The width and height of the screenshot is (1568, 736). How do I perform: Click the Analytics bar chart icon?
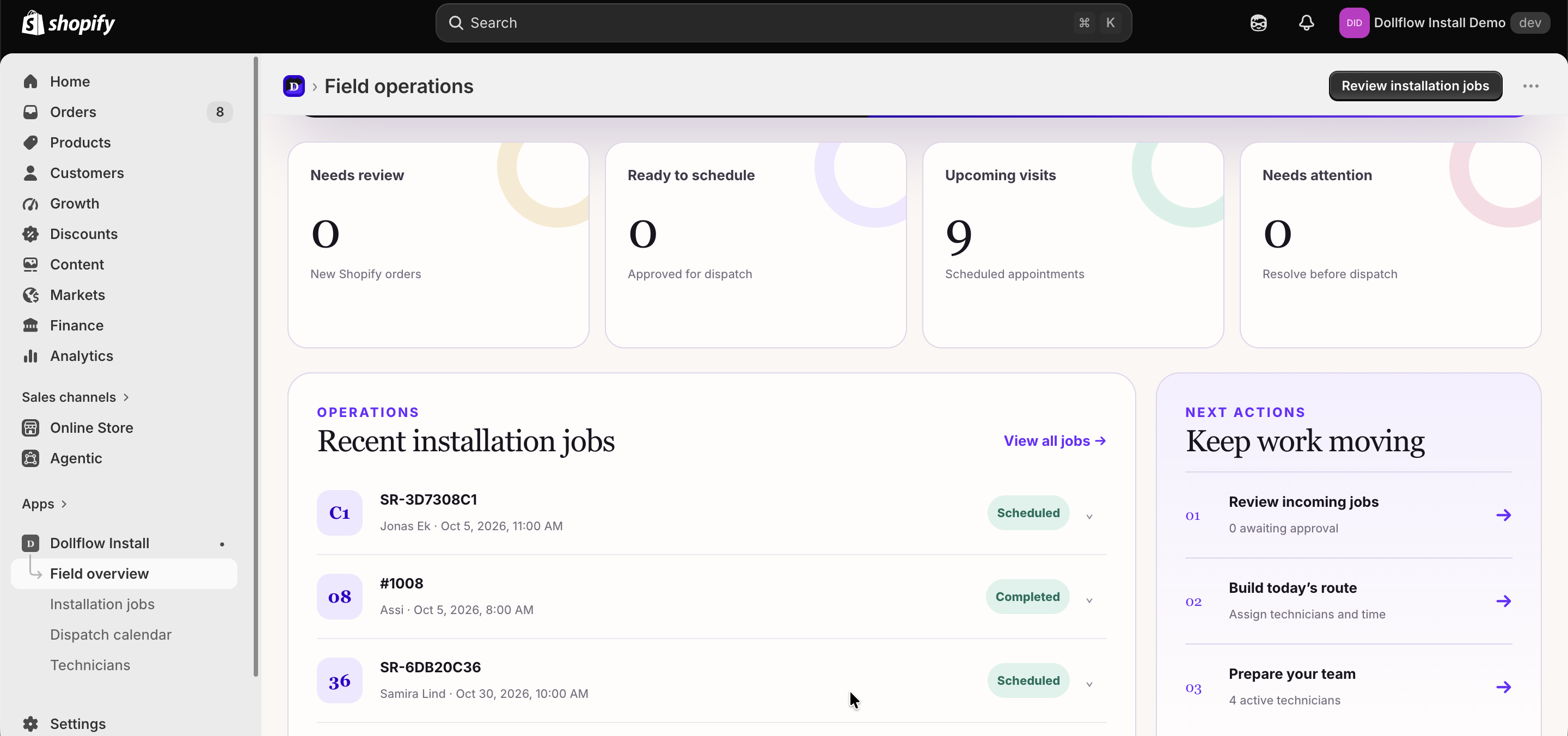[x=30, y=355]
